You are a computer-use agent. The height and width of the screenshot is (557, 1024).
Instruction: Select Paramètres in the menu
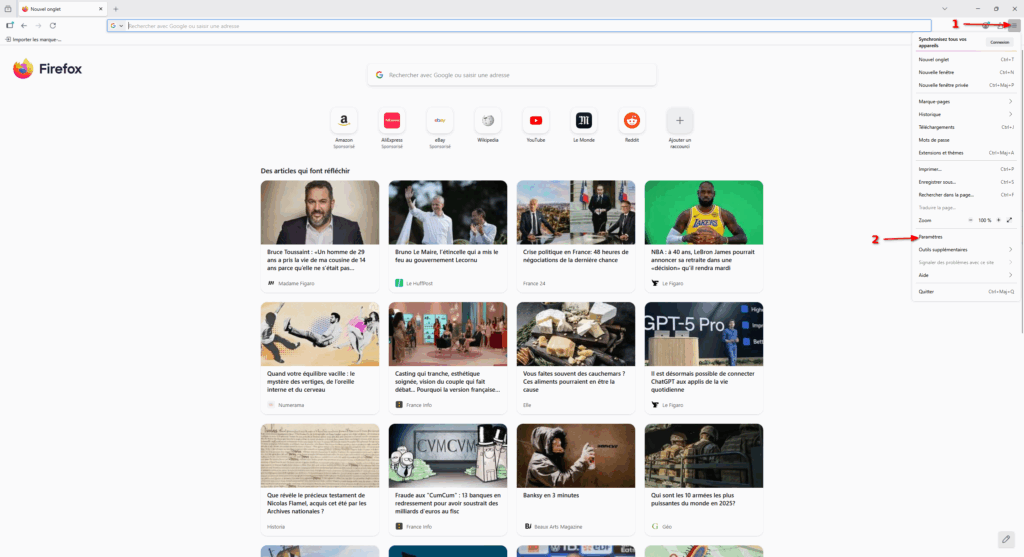tap(931, 237)
